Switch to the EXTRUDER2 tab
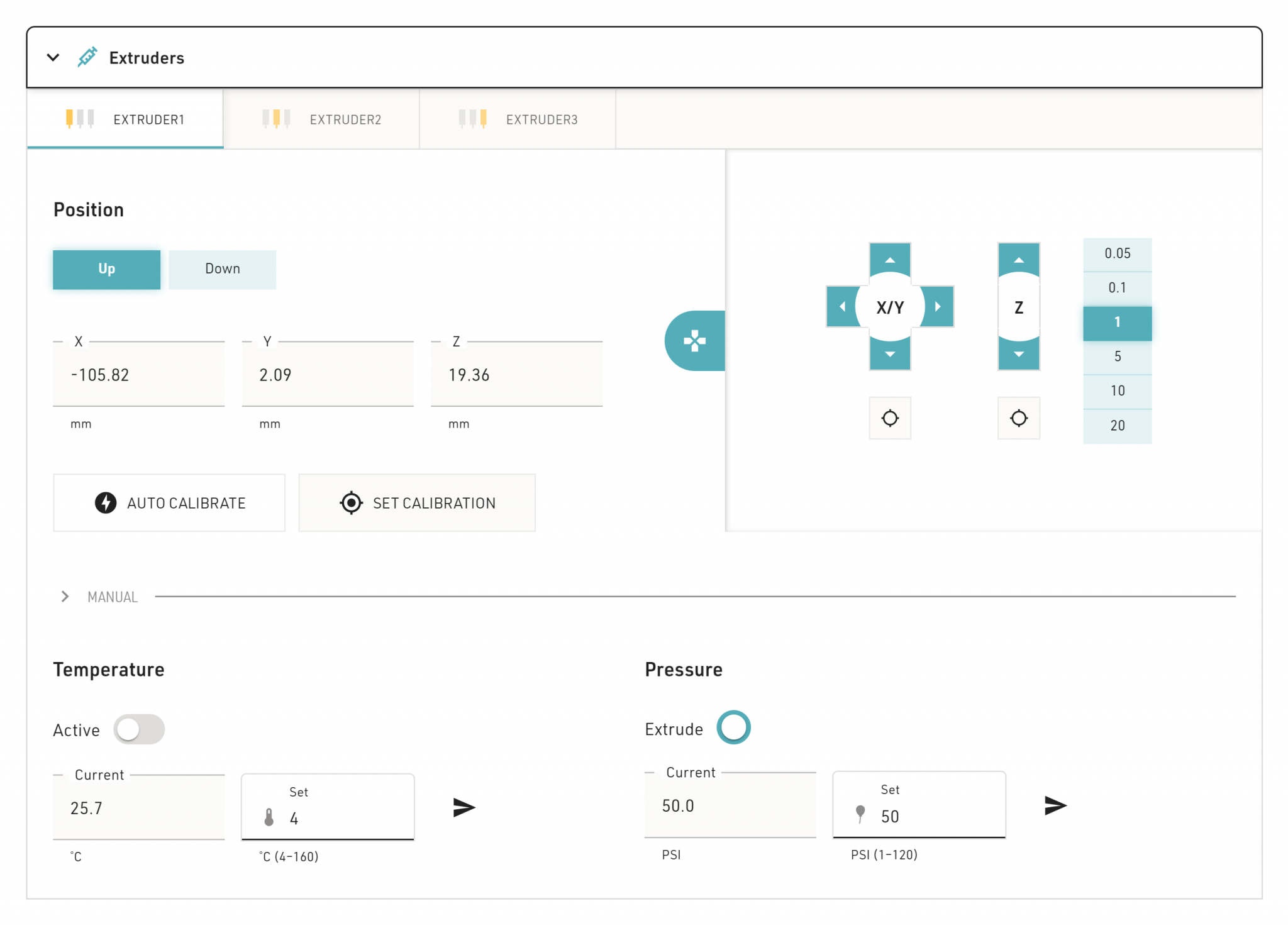Image resolution: width=1288 pixels, height=928 pixels. 345,119
